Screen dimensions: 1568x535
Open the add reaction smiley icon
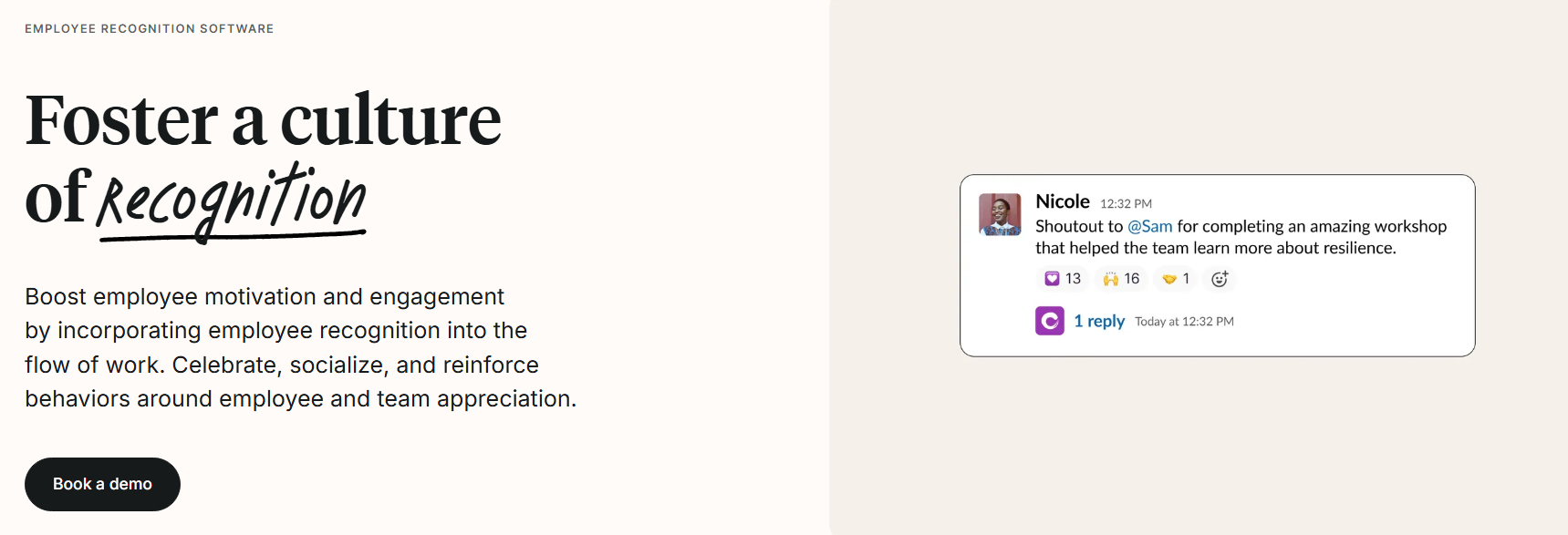point(1220,279)
